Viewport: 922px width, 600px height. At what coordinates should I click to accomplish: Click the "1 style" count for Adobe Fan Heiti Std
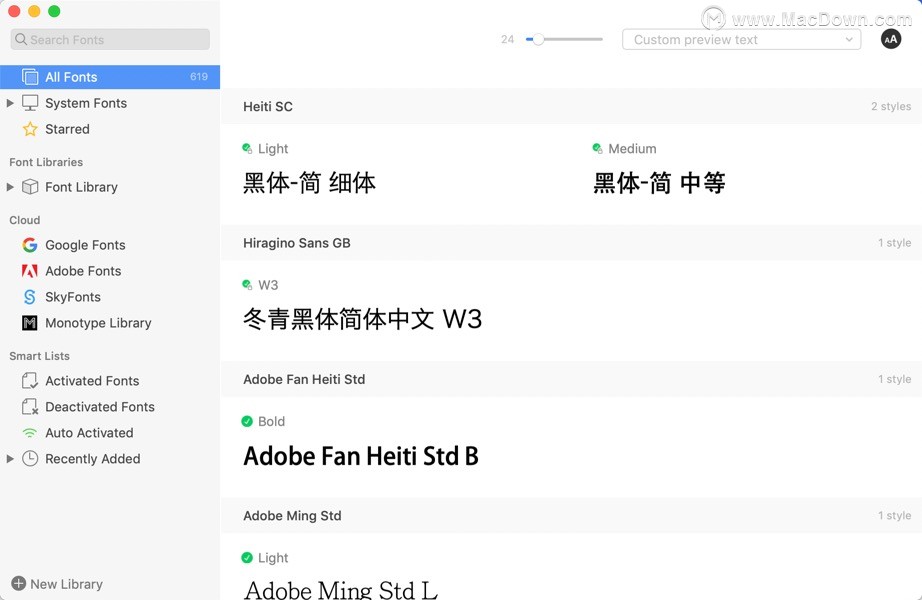(x=894, y=379)
